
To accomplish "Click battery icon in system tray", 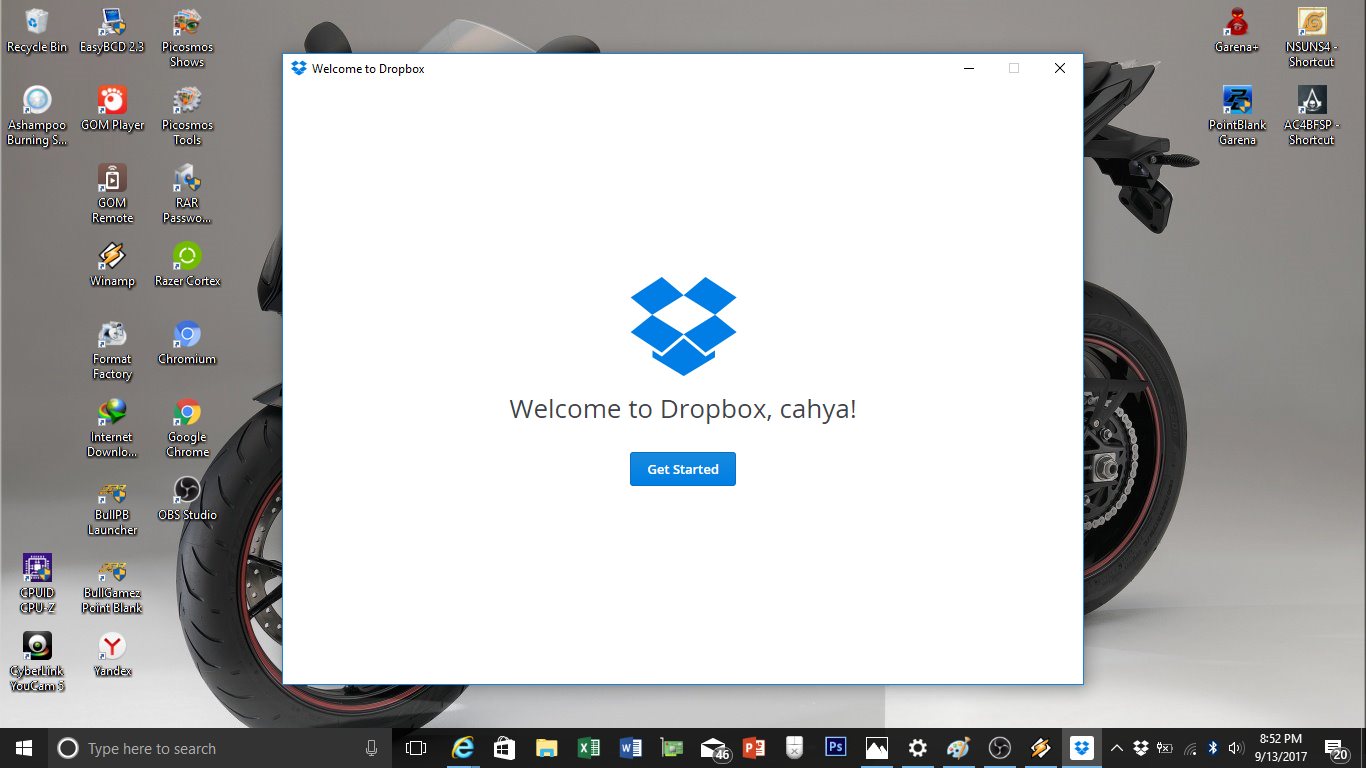I will (x=1165, y=748).
